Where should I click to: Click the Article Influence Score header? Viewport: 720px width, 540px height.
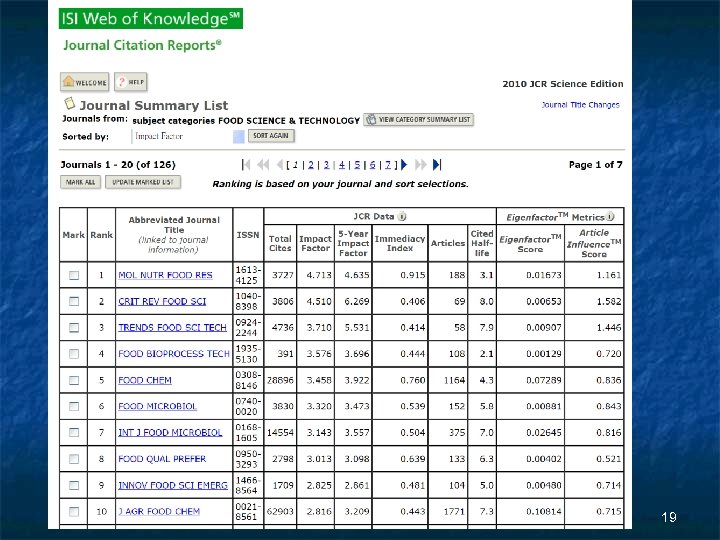594,243
